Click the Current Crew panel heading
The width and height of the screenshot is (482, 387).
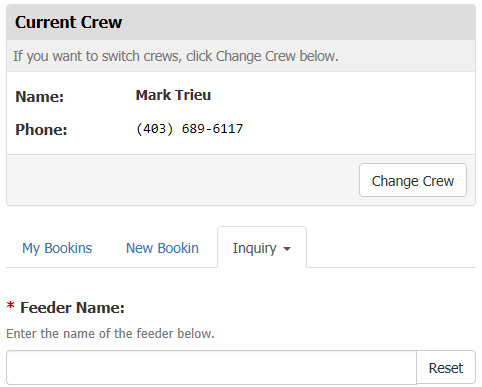(x=241, y=22)
